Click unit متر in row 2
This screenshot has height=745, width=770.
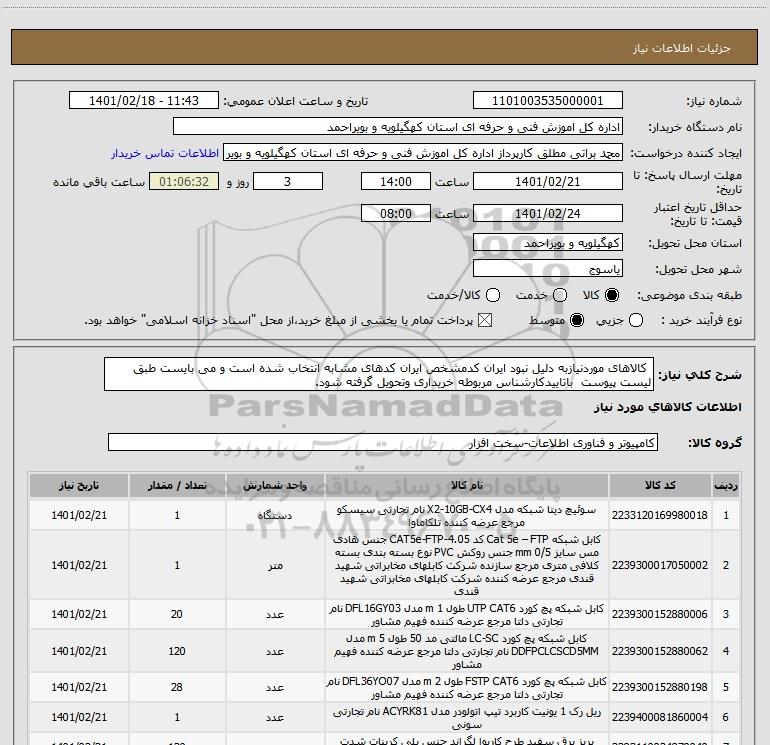pos(275,566)
